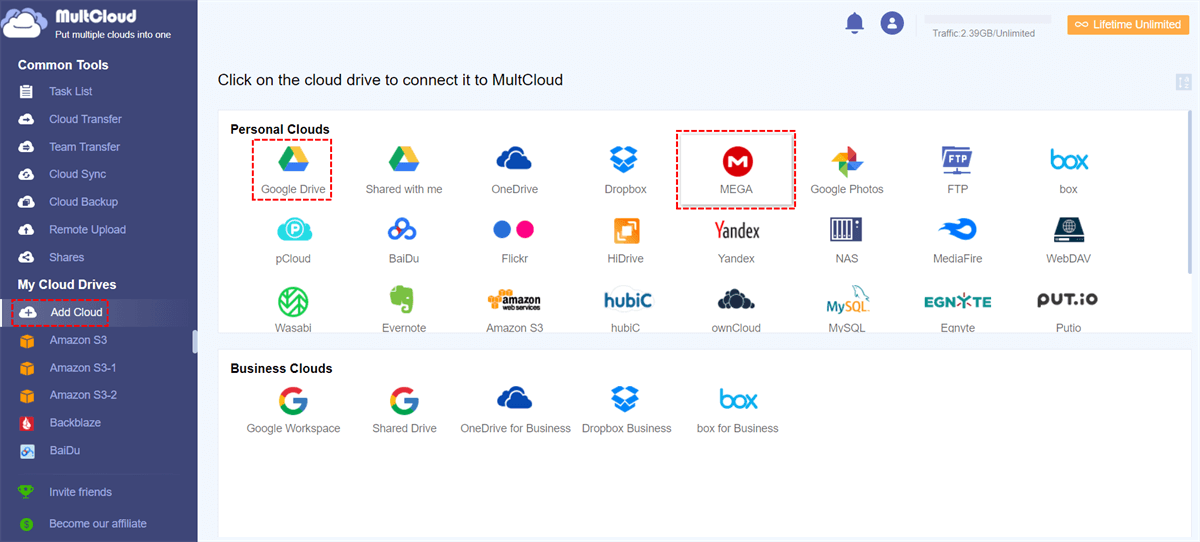Open the notifications bell
Viewport: 1200px width, 542px height.
click(854, 23)
